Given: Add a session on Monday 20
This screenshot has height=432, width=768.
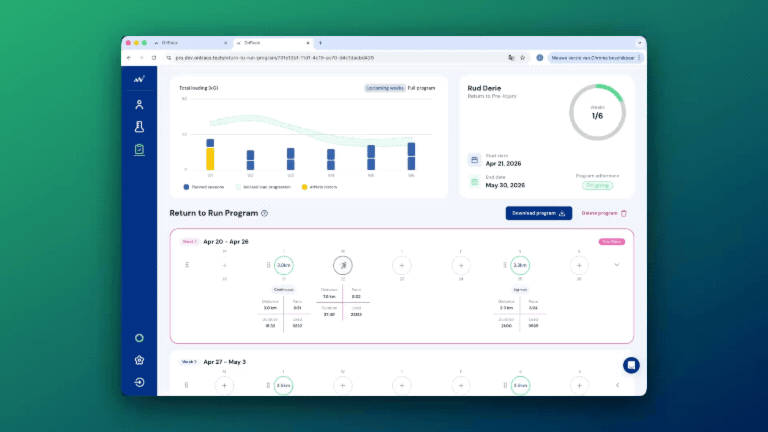Looking at the screenshot, I should pos(224,265).
